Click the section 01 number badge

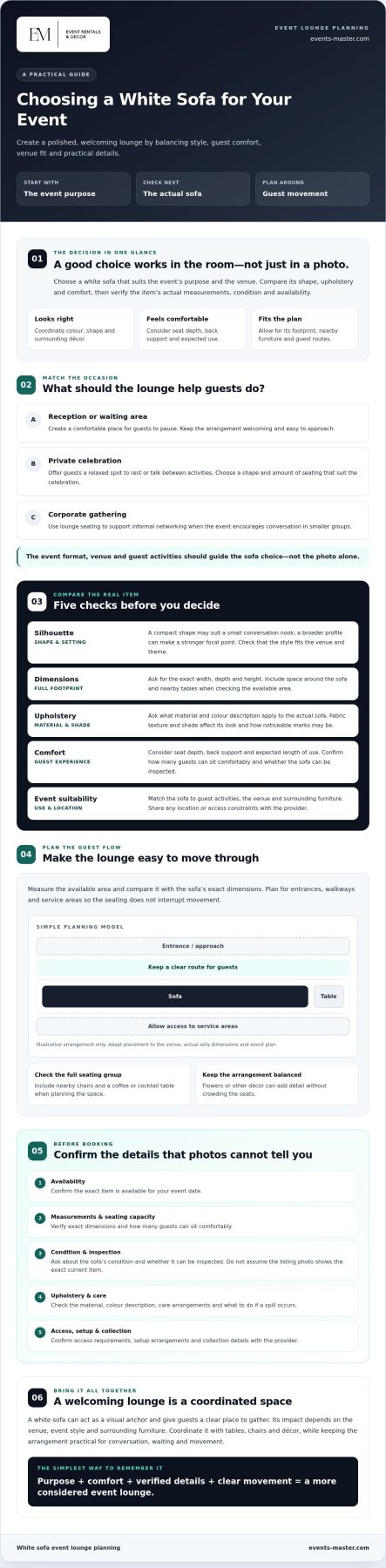point(37,259)
